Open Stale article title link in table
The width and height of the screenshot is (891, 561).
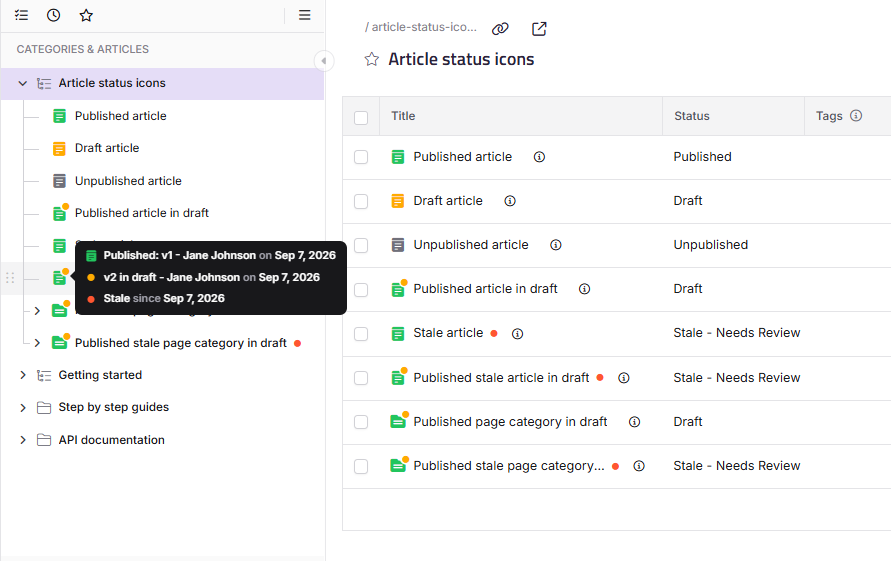[x=448, y=333]
